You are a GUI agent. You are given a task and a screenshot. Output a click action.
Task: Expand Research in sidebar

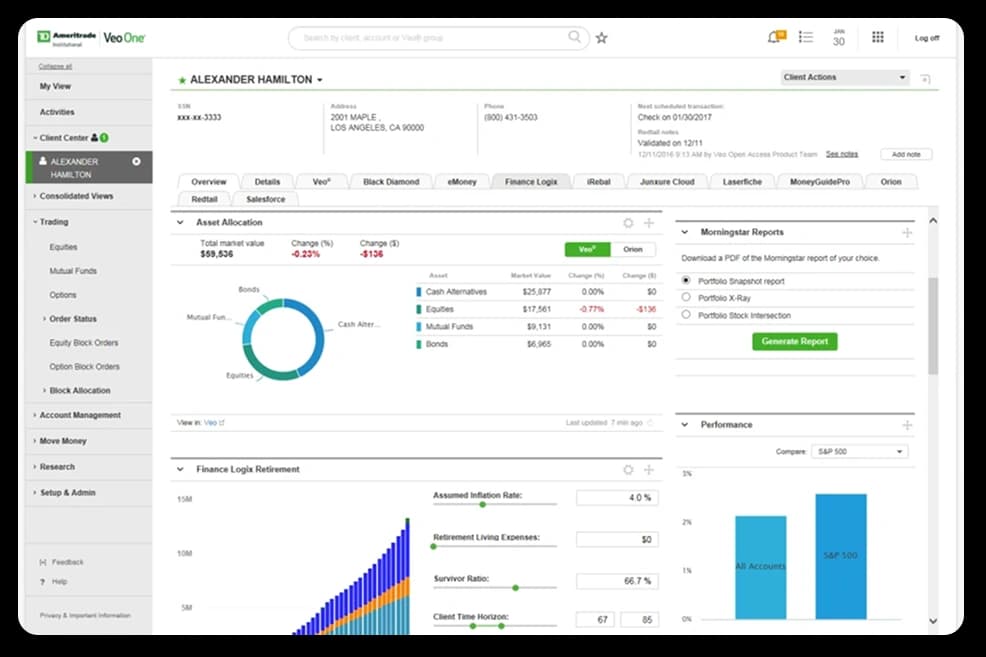57,467
